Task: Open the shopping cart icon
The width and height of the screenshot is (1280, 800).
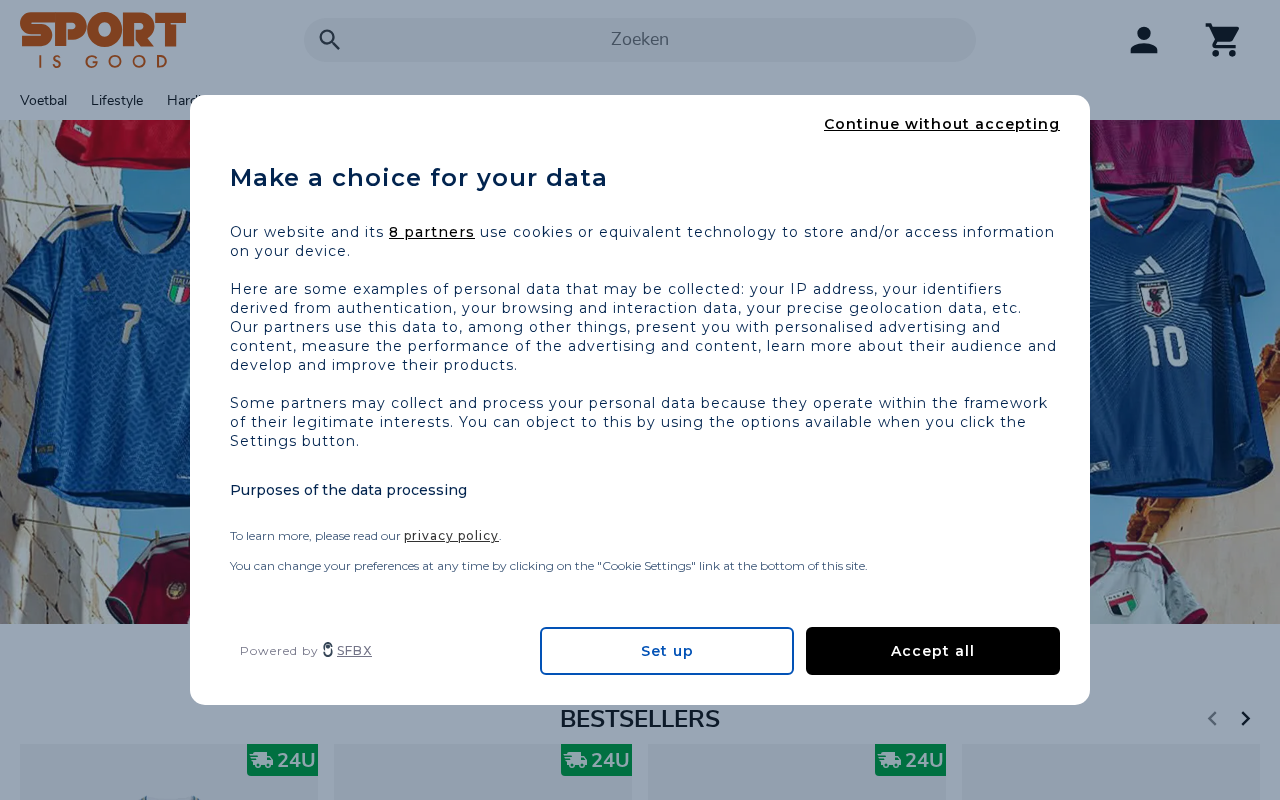Action: click(x=1222, y=40)
